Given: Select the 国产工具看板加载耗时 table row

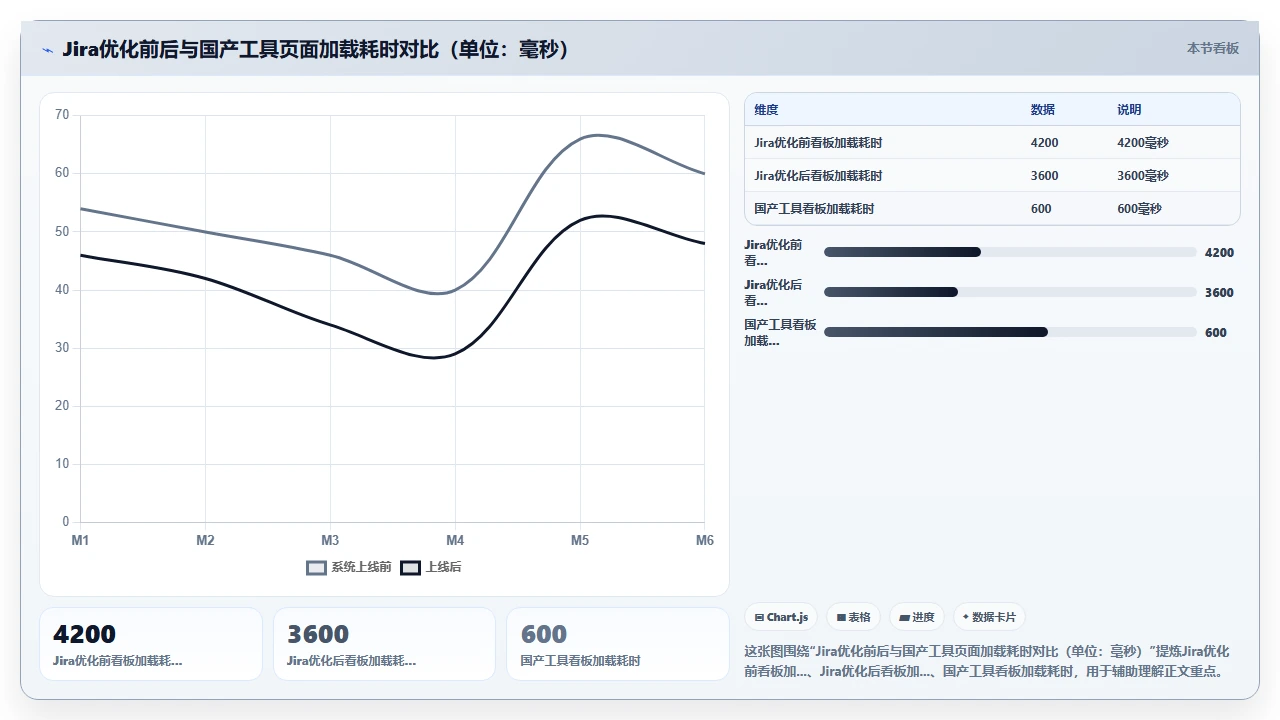Looking at the screenshot, I should click(992, 209).
